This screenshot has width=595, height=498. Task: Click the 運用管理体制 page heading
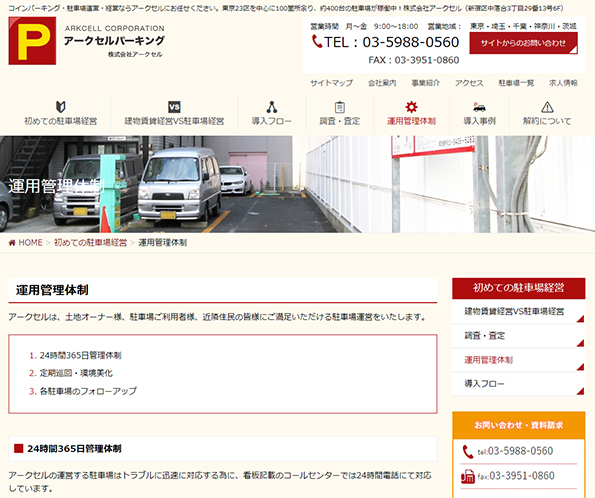[52, 290]
